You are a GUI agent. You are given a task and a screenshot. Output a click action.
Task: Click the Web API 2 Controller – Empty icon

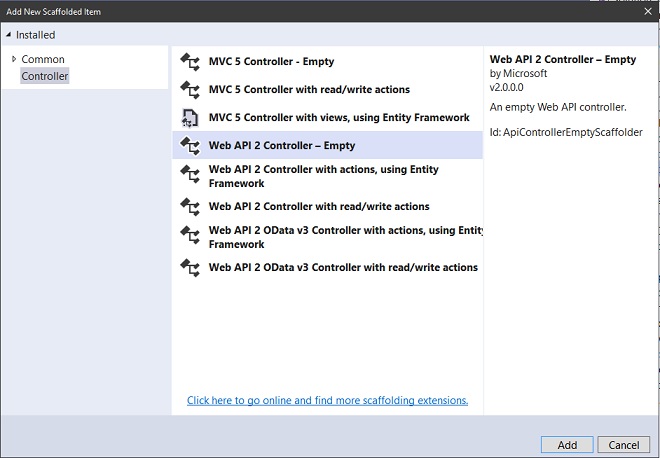coord(190,146)
